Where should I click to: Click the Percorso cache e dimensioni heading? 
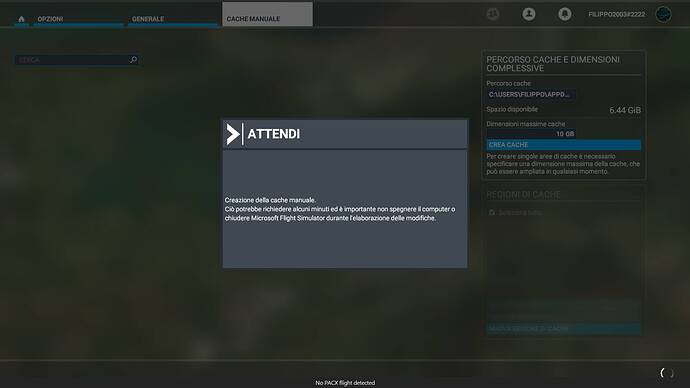(553, 64)
